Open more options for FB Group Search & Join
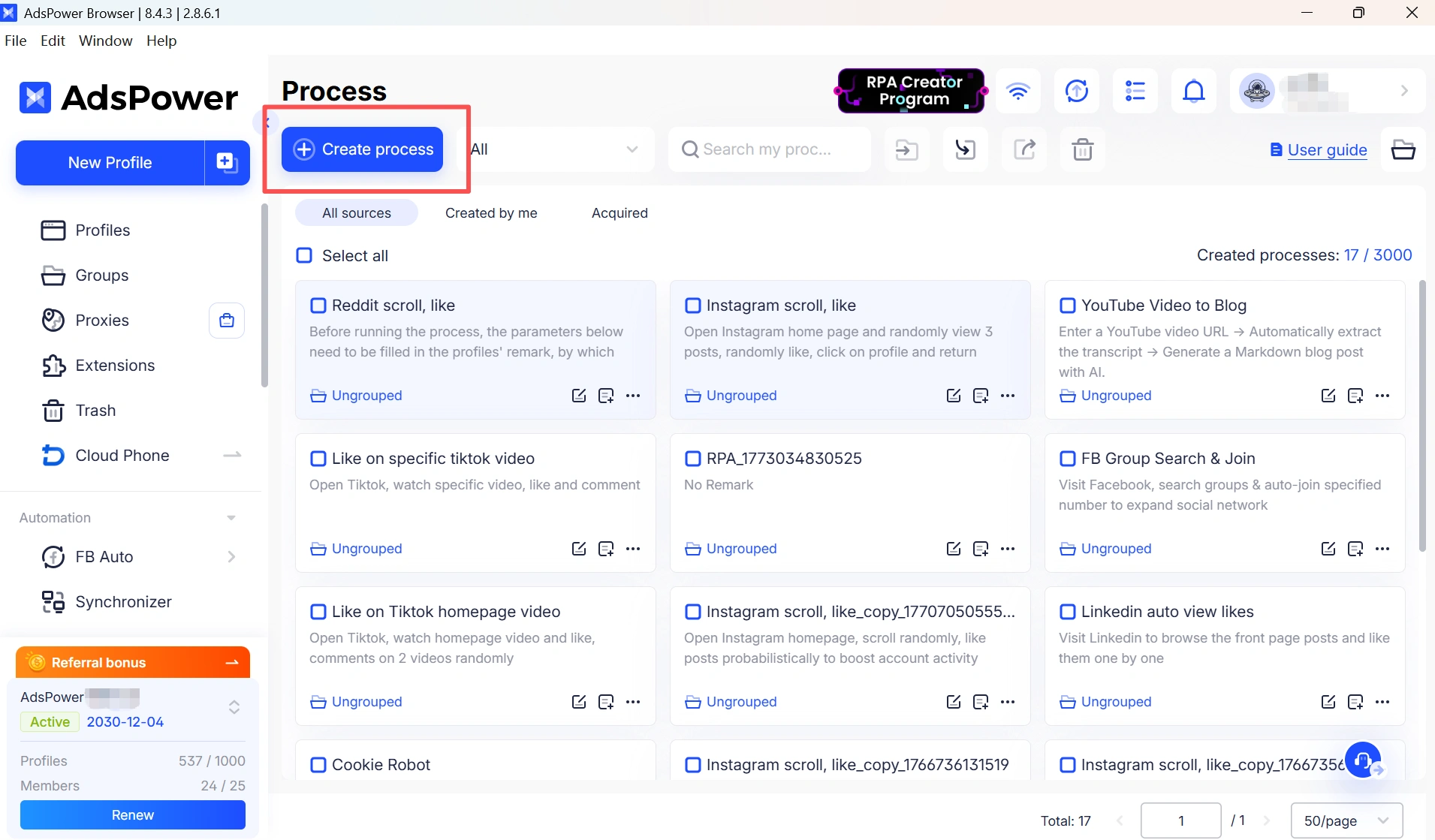The image size is (1435, 840). pos(1382,549)
